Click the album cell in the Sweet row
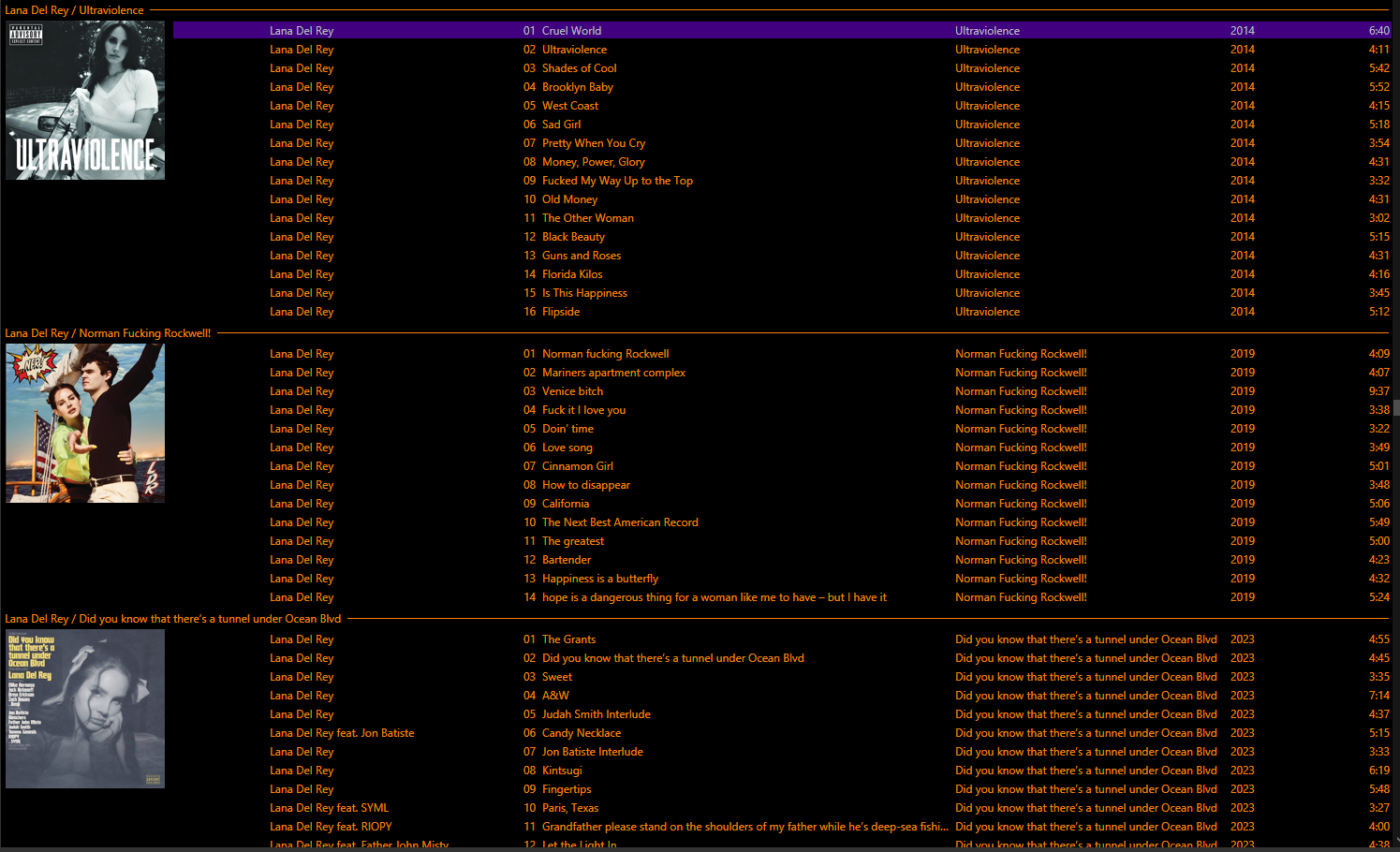This screenshot has height=852, width=1400. pos(1086,677)
